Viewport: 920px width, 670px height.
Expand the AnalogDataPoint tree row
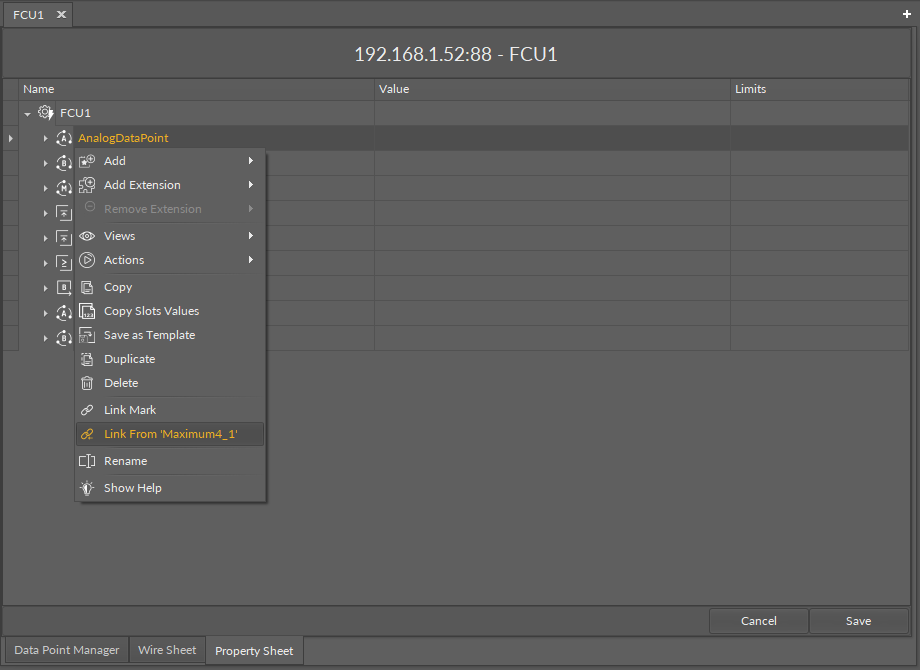click(x=45, y=138)
